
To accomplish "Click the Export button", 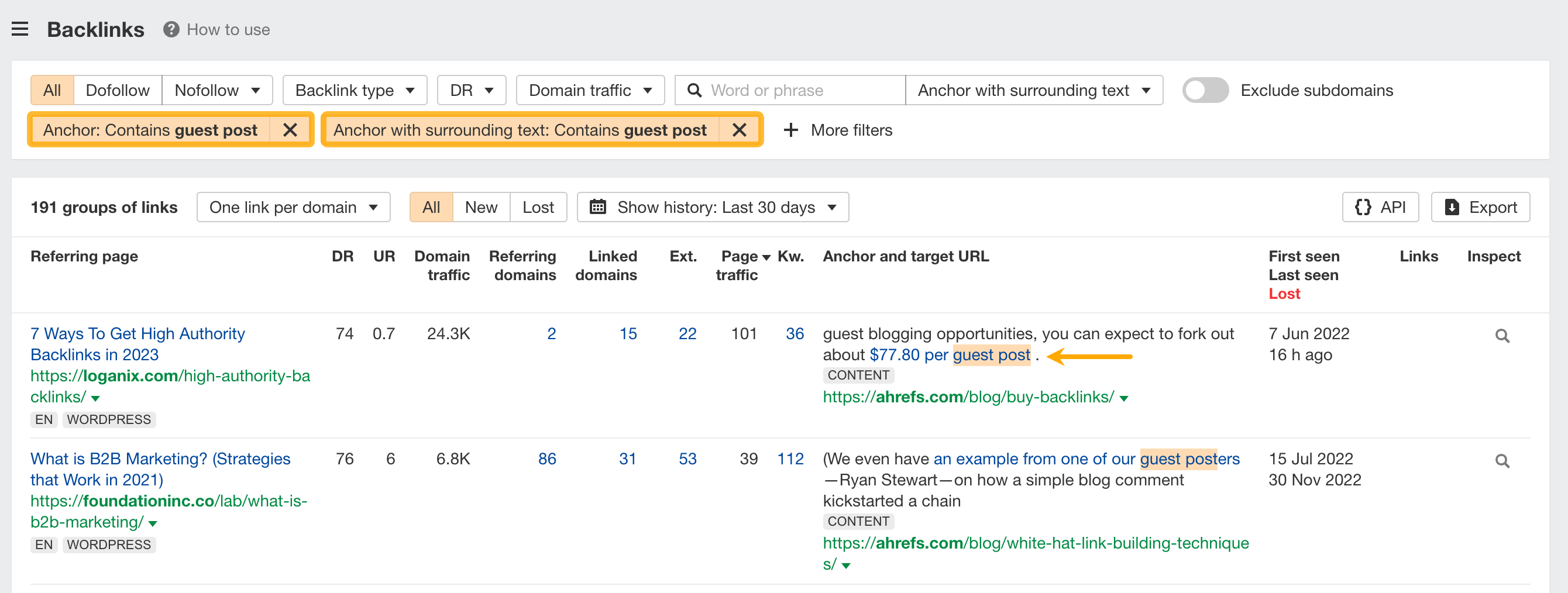I will pos(1480,208).
